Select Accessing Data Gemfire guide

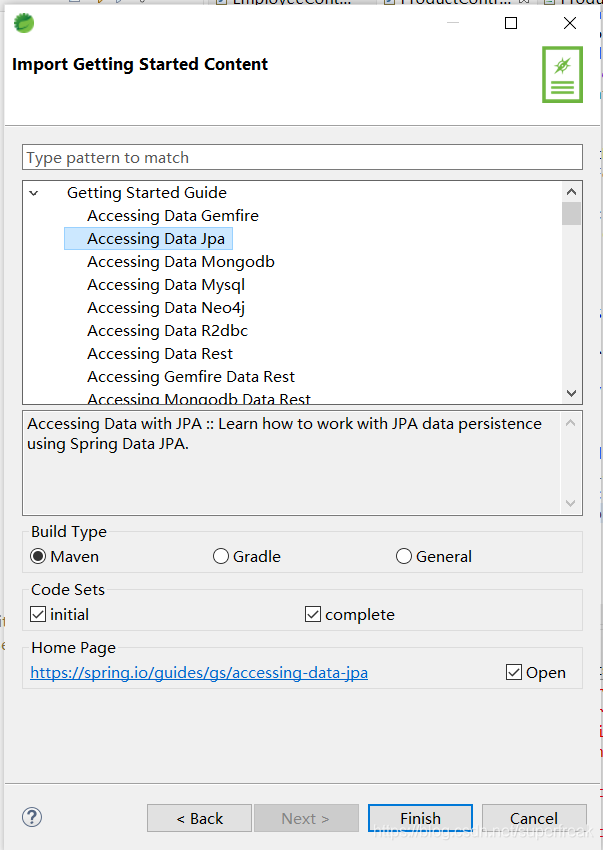pyautogui.click(x=172, y=216)
